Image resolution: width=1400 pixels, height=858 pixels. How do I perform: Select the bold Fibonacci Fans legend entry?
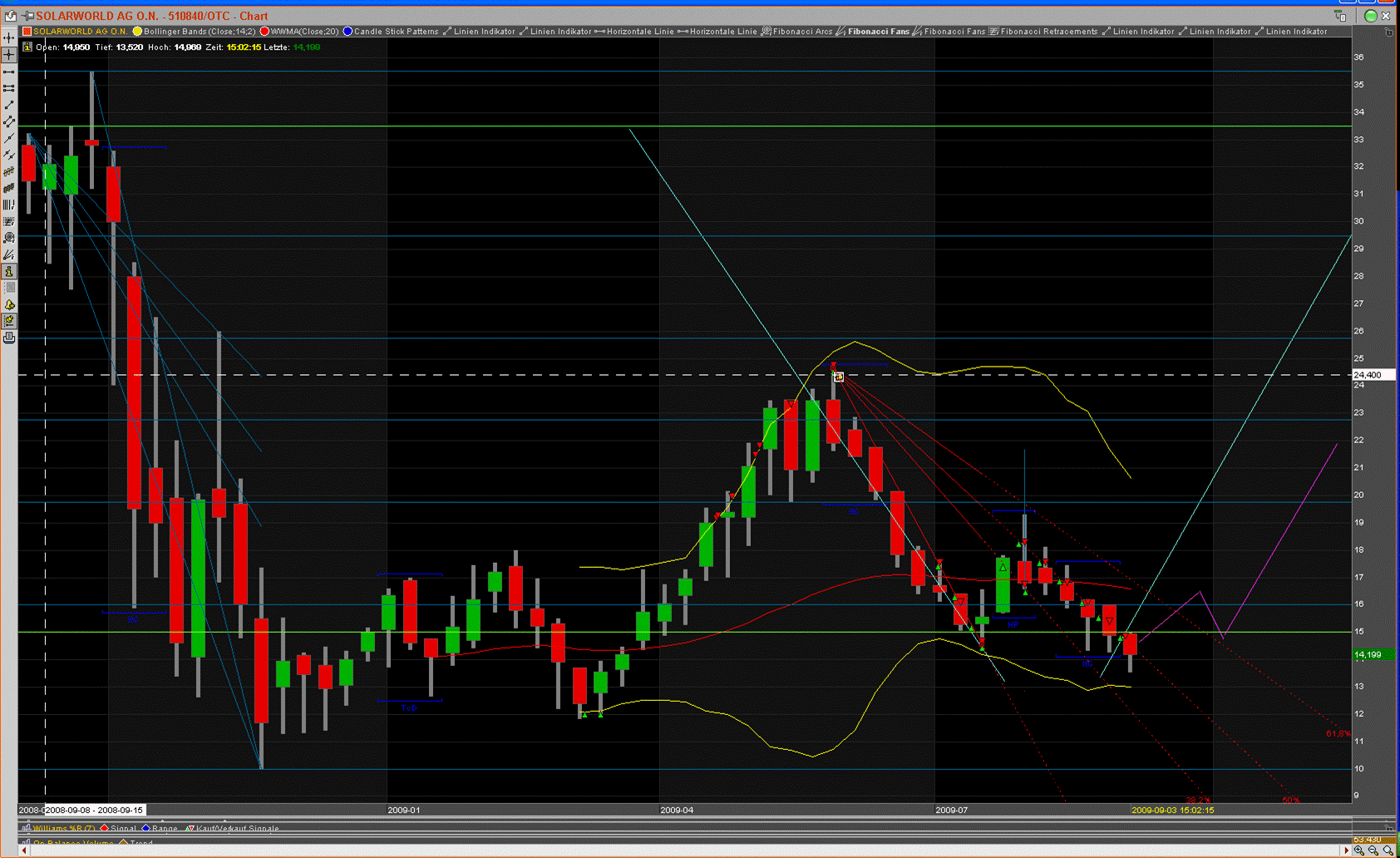coord(879,32)
